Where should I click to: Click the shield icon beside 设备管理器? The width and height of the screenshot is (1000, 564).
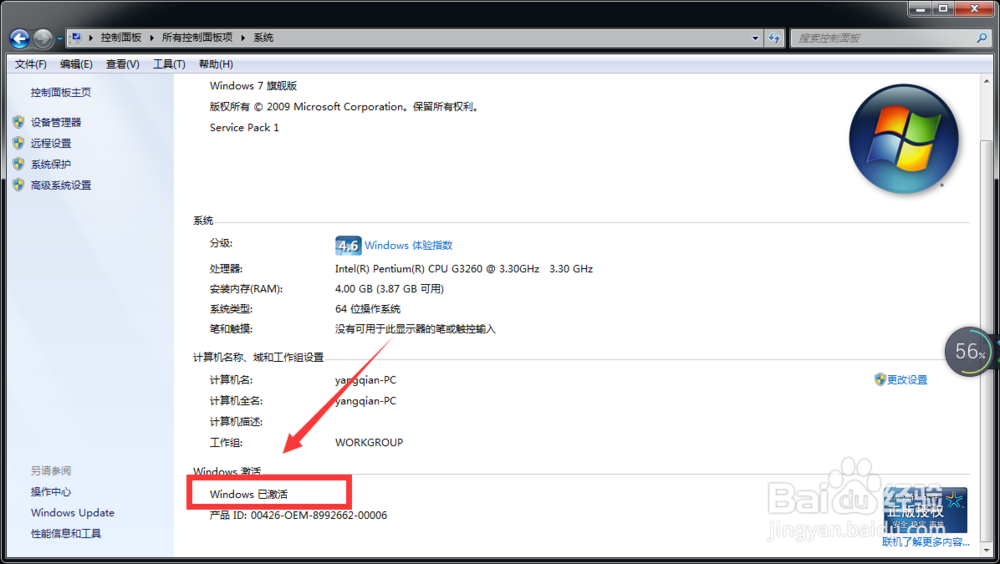[18, 122]
